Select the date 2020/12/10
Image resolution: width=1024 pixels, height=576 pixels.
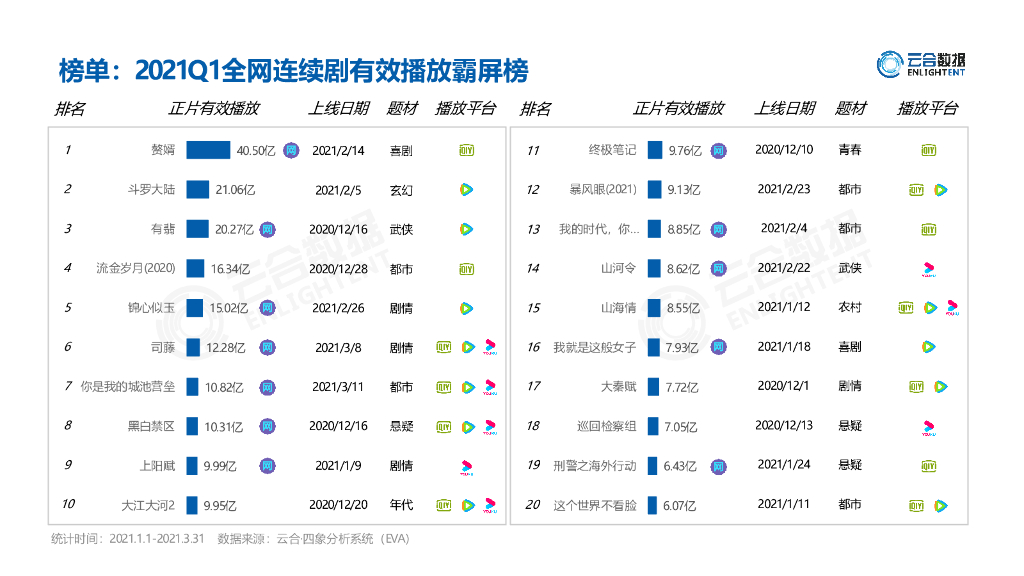[x=784, y=150]
